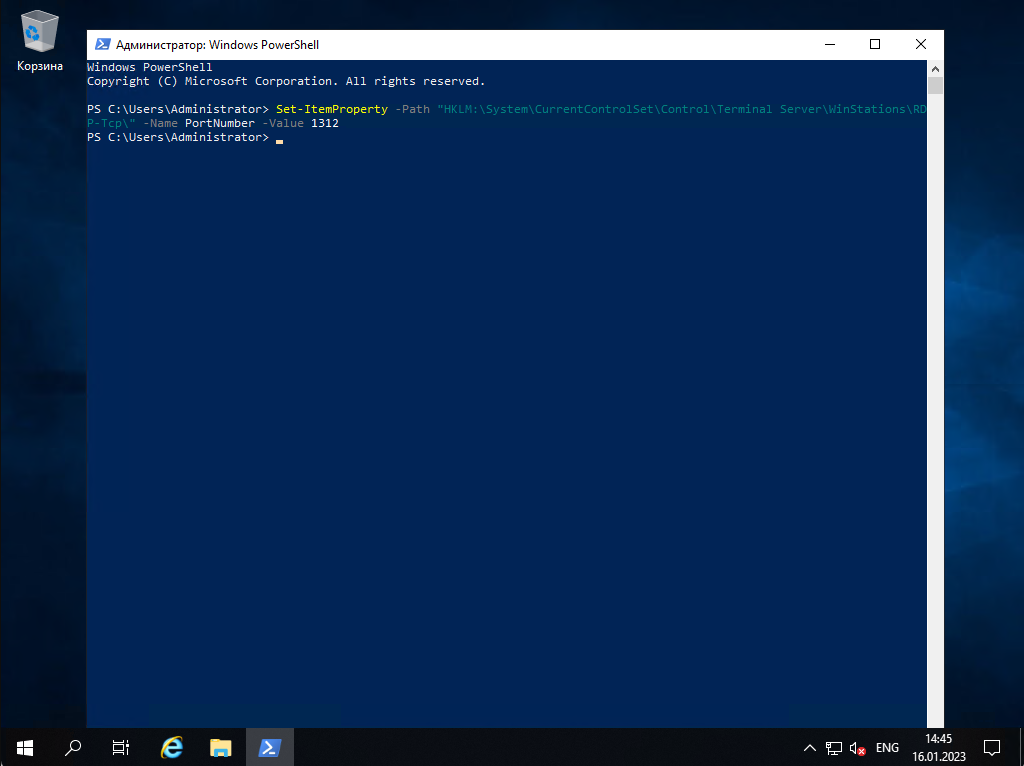Click the 'Copyright (C) Microsoft Corporation' line
The height and width of the screenshot is (766, 1024).
pos(286,81)
